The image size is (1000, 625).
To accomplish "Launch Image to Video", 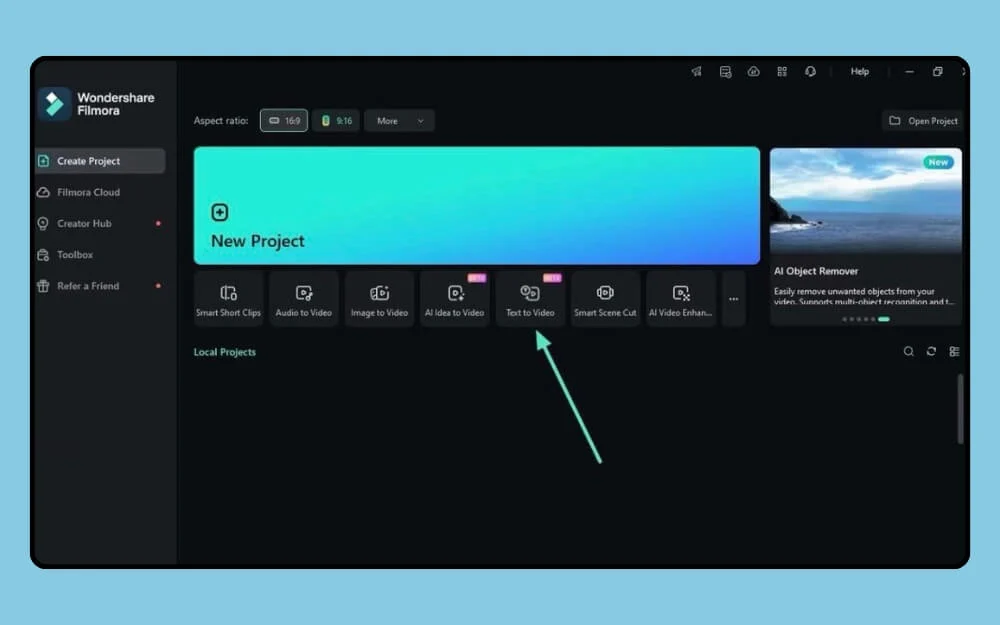I will [x=379, y=298].
